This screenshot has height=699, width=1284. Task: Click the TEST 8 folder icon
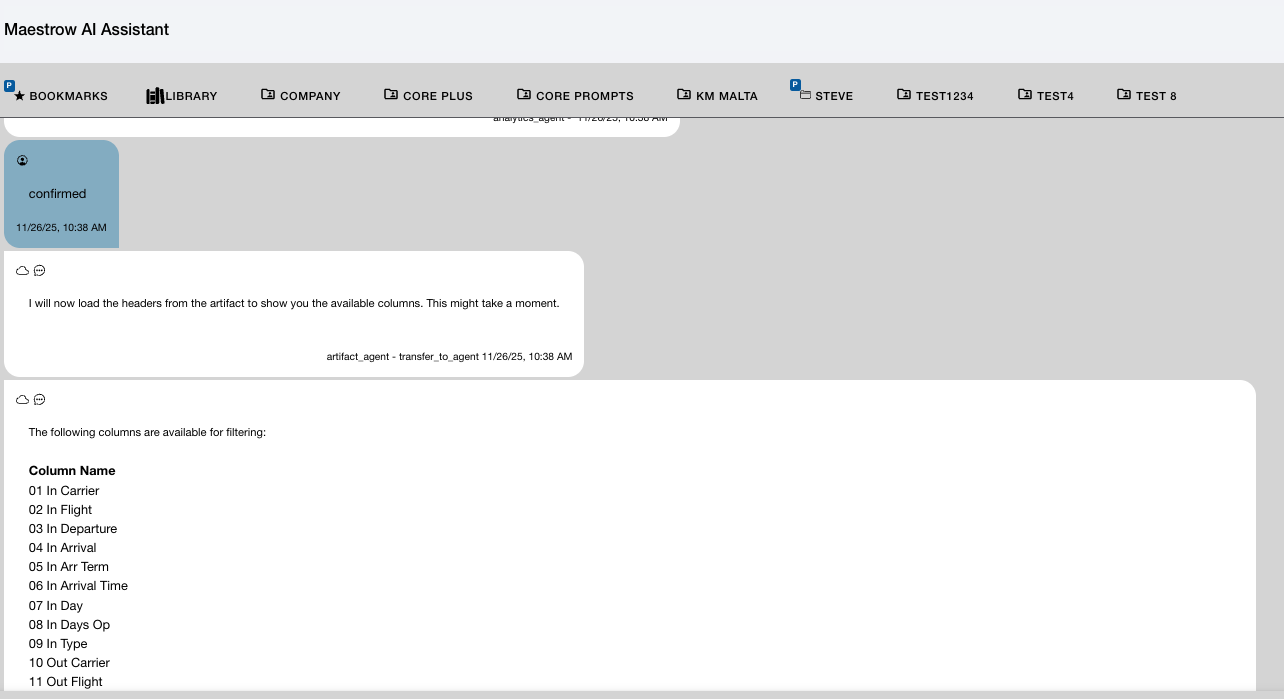coord(1124,94)
